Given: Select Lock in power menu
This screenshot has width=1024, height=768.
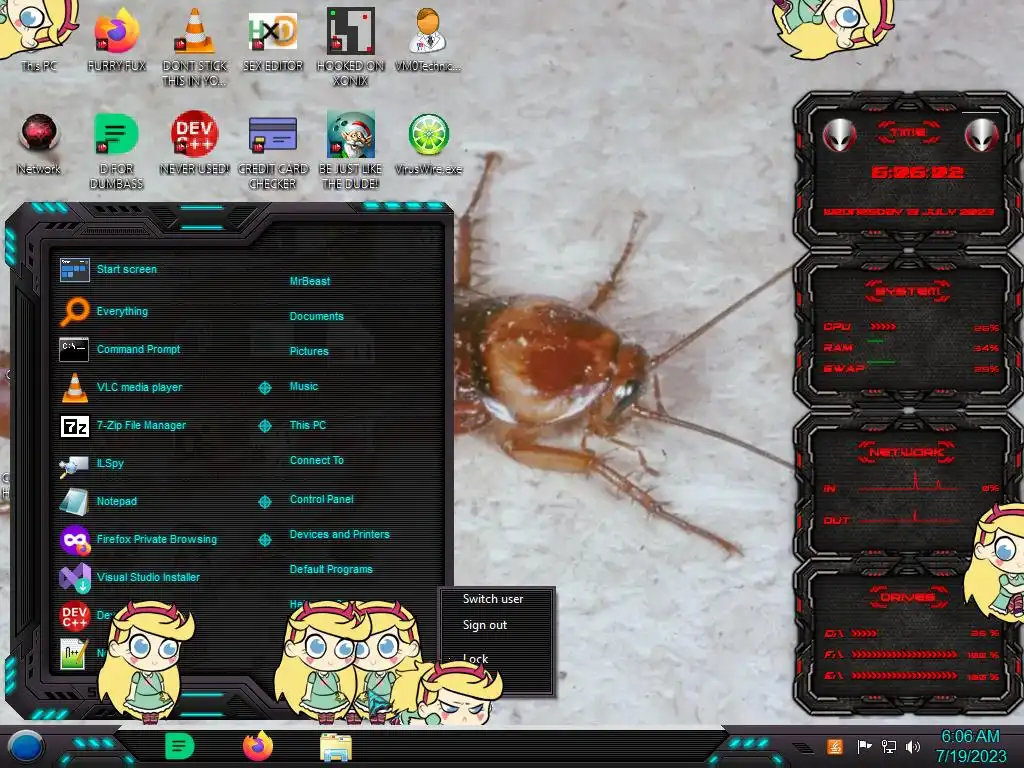Looking at the screenshot, I should tap(475, 659).
